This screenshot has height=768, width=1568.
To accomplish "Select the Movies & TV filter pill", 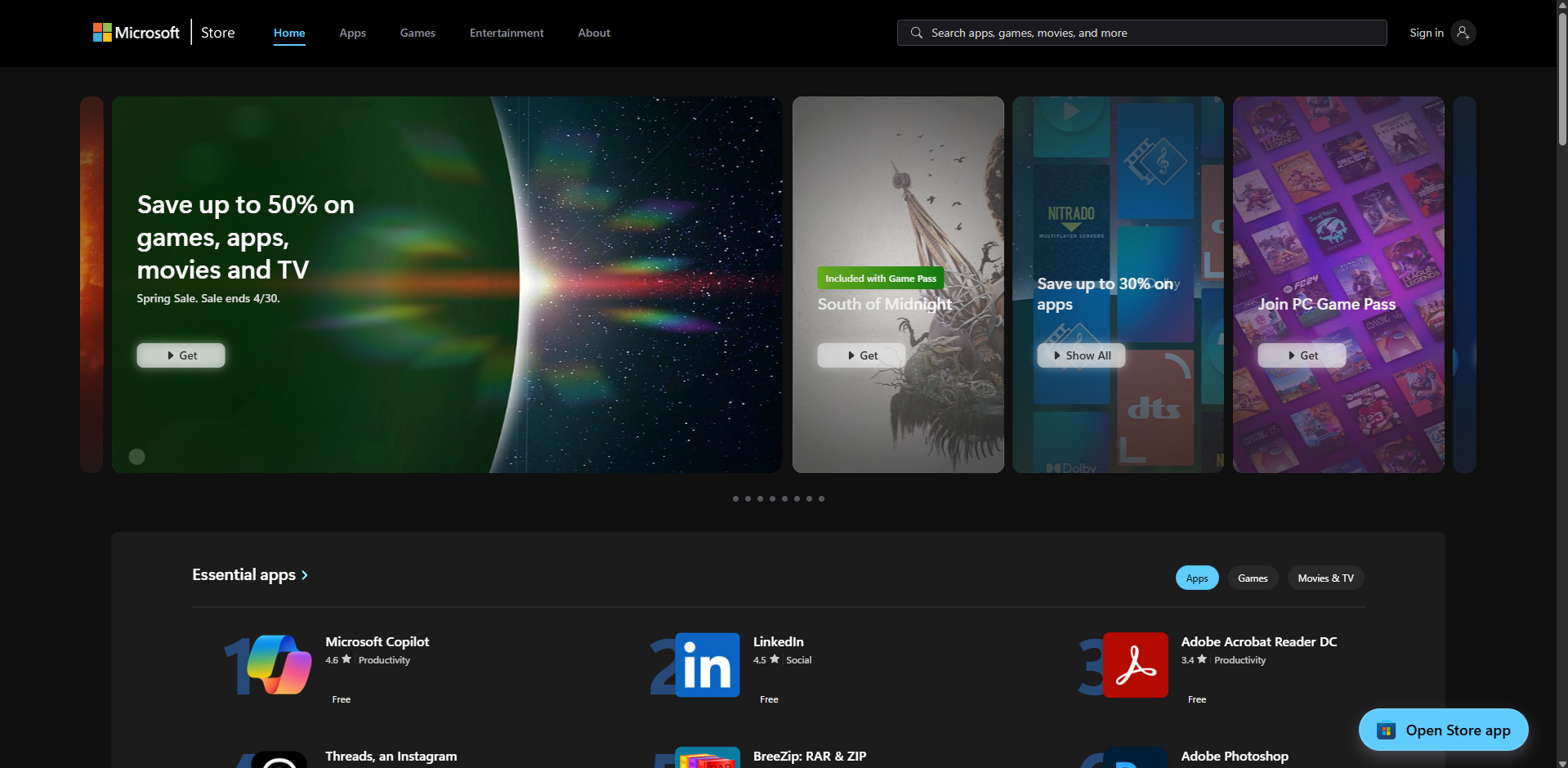I will click(x=1325, y=578).
